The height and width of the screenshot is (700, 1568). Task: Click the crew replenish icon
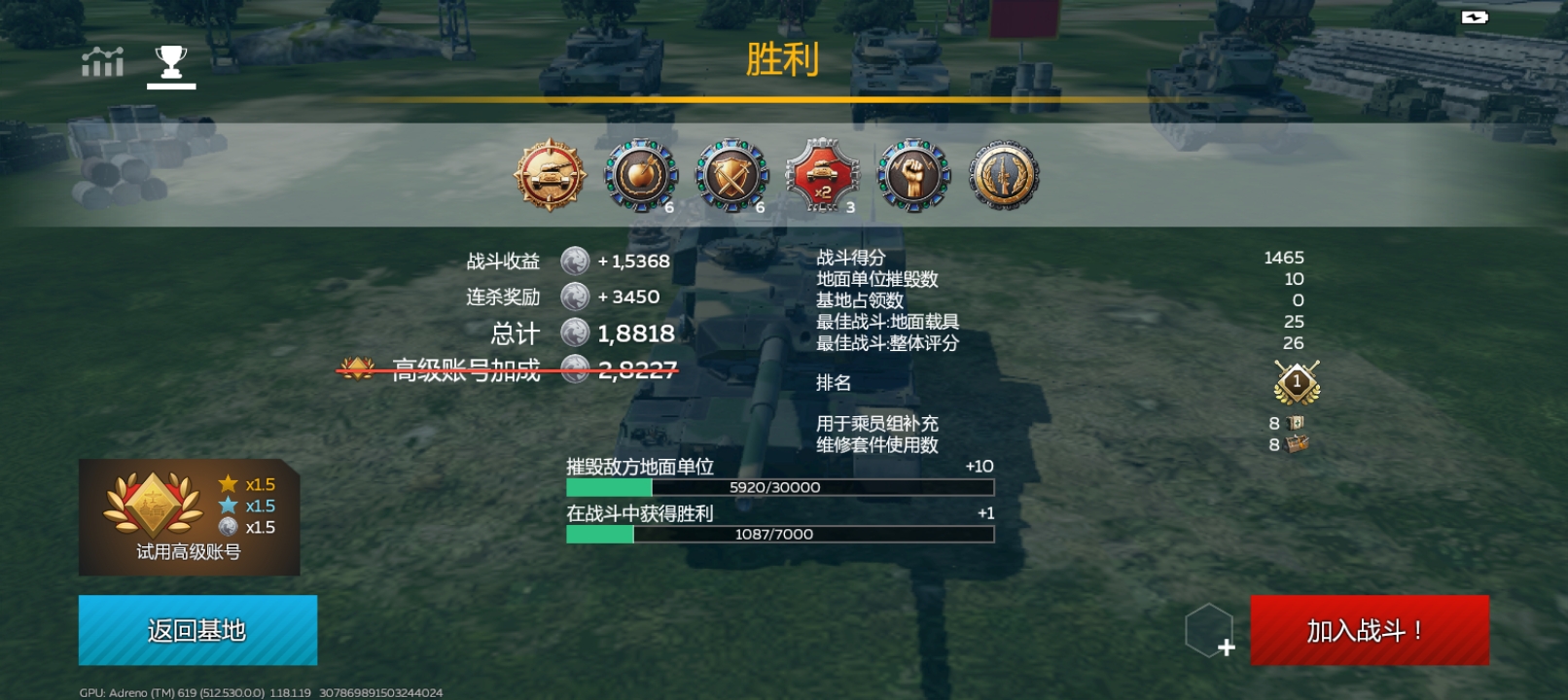point(1296,423)
